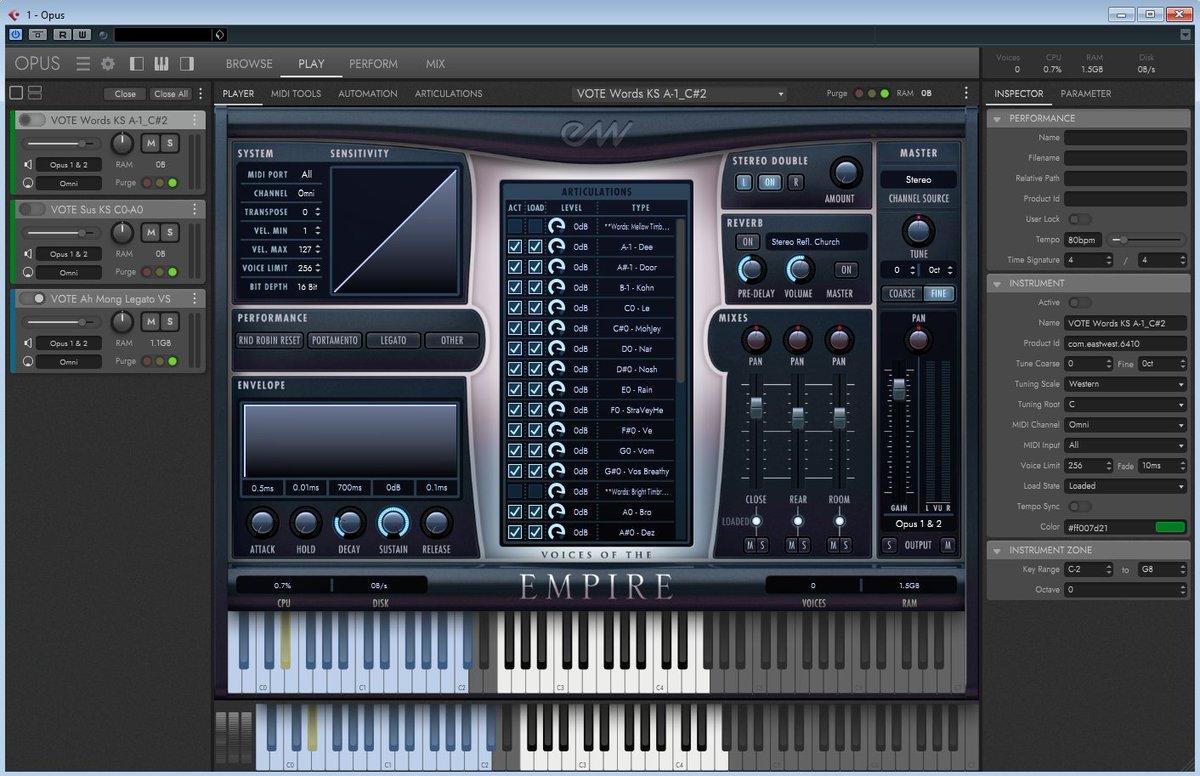1200x776 pixels.
Task: Open the PARAMETER tab in right panel
Action: coord(1086,94)
